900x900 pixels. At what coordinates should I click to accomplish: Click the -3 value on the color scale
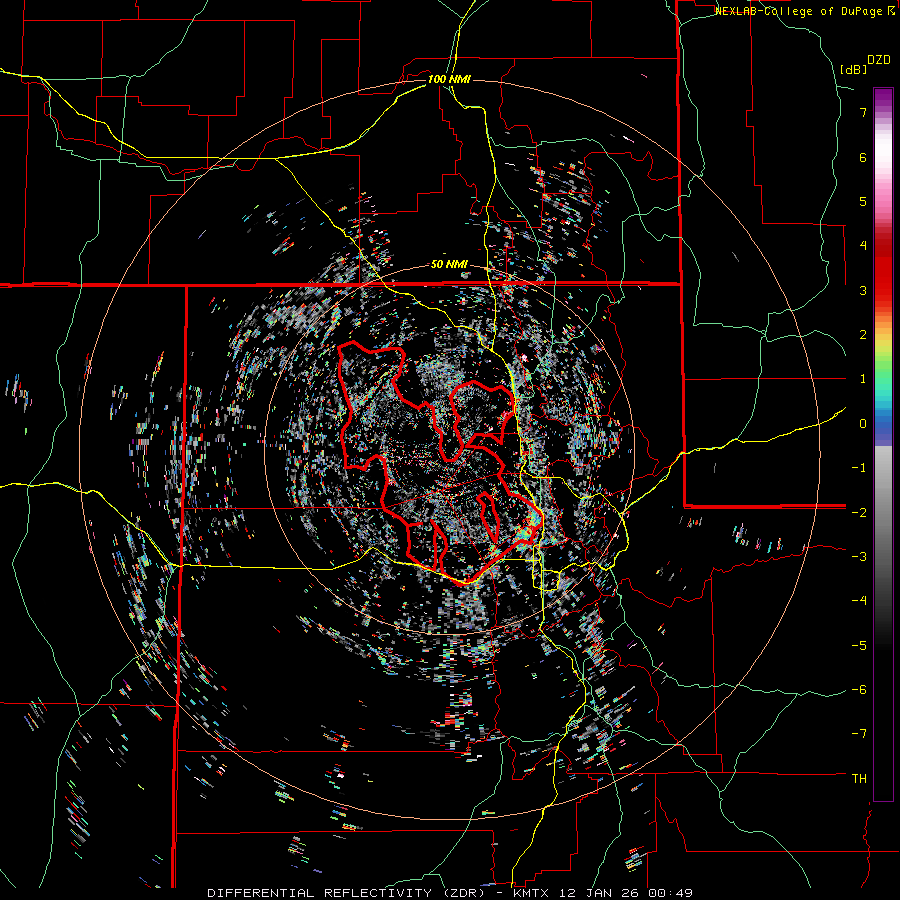[859, 557]
